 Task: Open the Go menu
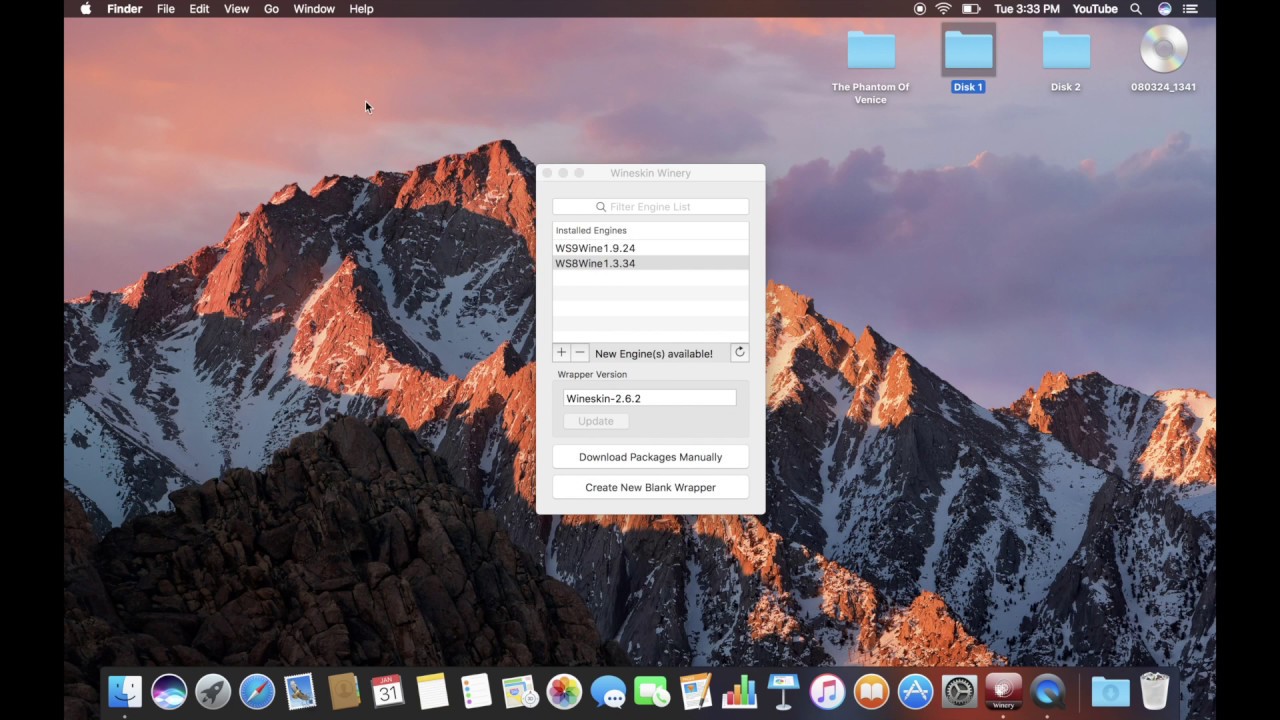tap(272, 9)
